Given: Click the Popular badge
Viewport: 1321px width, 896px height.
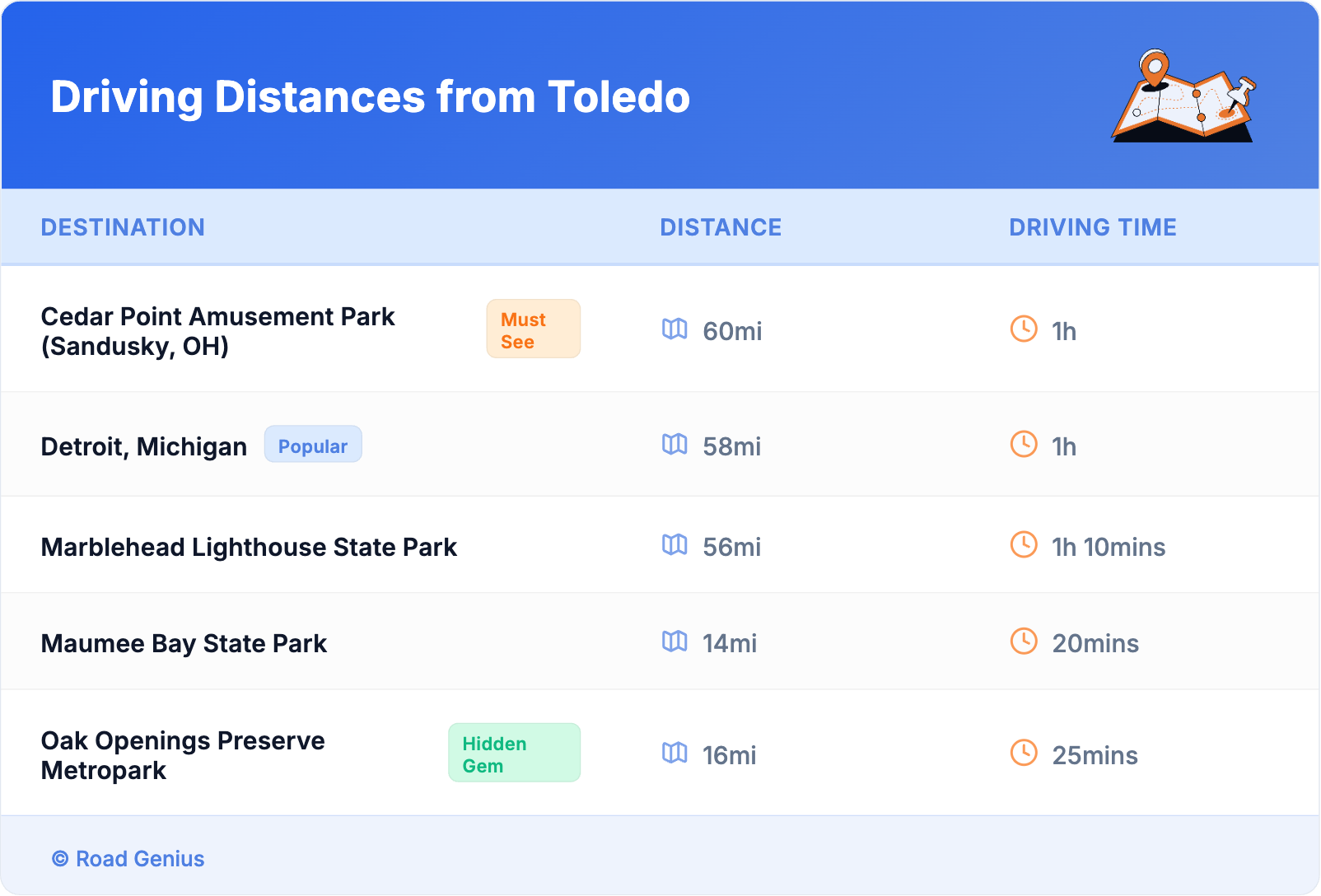Looking at the screenshot, I should (313, 445).
